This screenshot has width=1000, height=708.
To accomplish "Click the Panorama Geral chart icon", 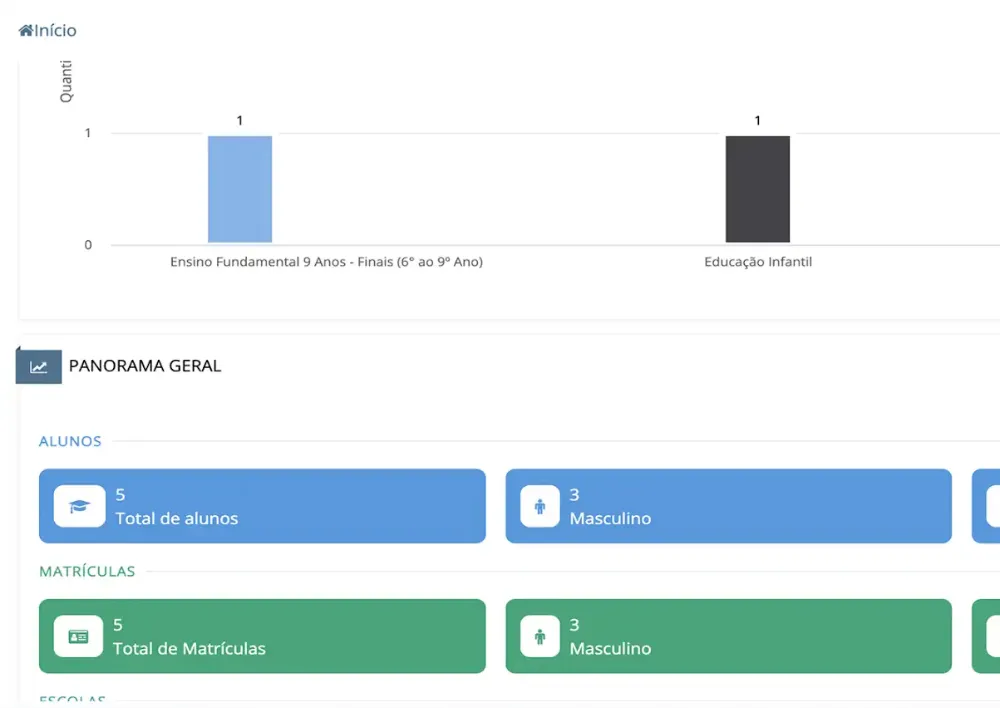I will pyautogui.click(x=39, y=367).
